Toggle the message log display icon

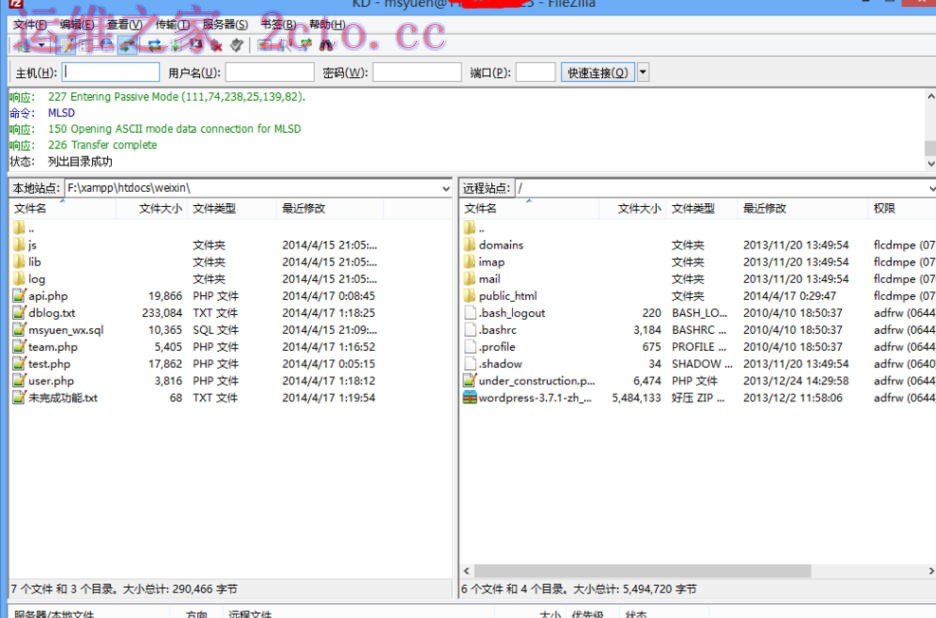pyautogui.click(x=66, y=45)
